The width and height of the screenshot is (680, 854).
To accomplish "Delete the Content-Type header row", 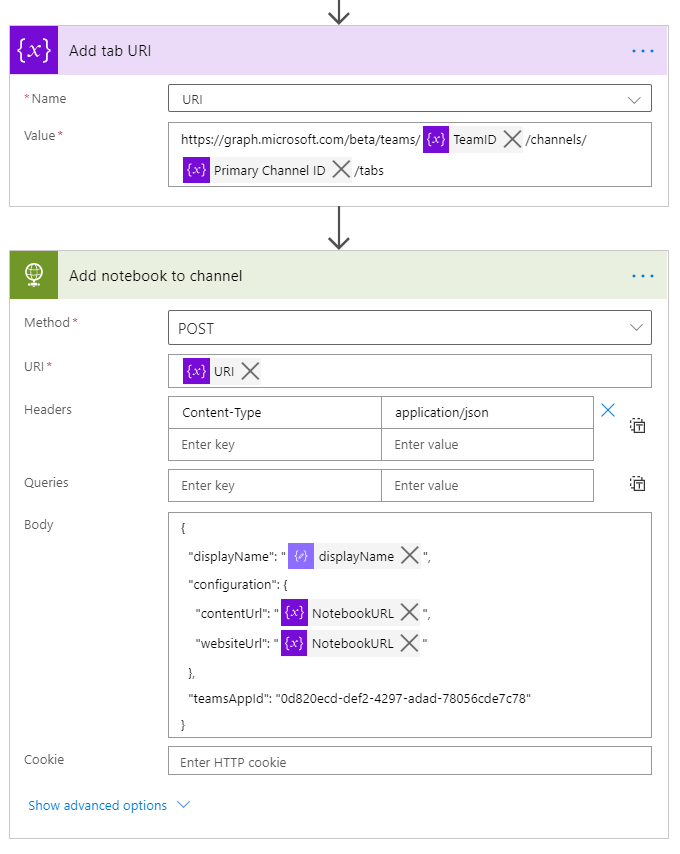I will [607, 409].
